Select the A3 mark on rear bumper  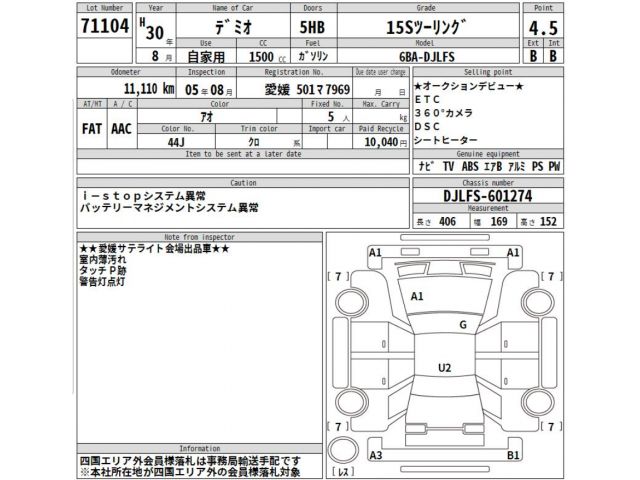coord(376,455)
